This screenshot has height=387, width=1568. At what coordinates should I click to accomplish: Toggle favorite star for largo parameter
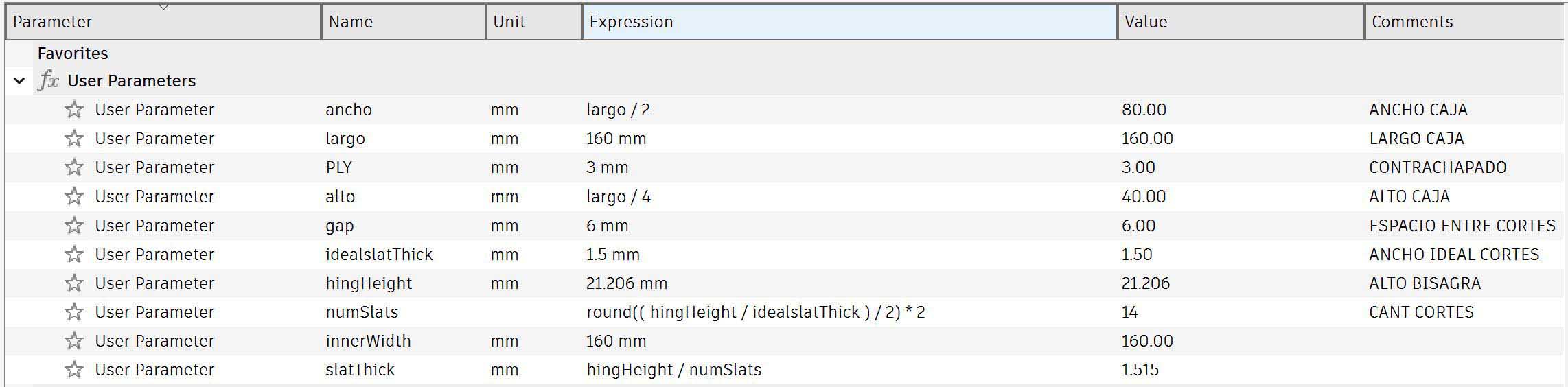pyautogui.click(x=74, y=139)
